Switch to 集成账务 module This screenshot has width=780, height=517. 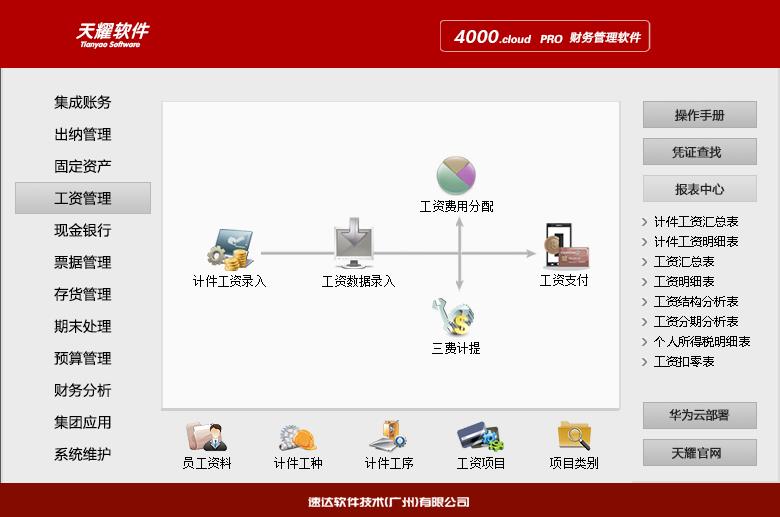point(83,102)
